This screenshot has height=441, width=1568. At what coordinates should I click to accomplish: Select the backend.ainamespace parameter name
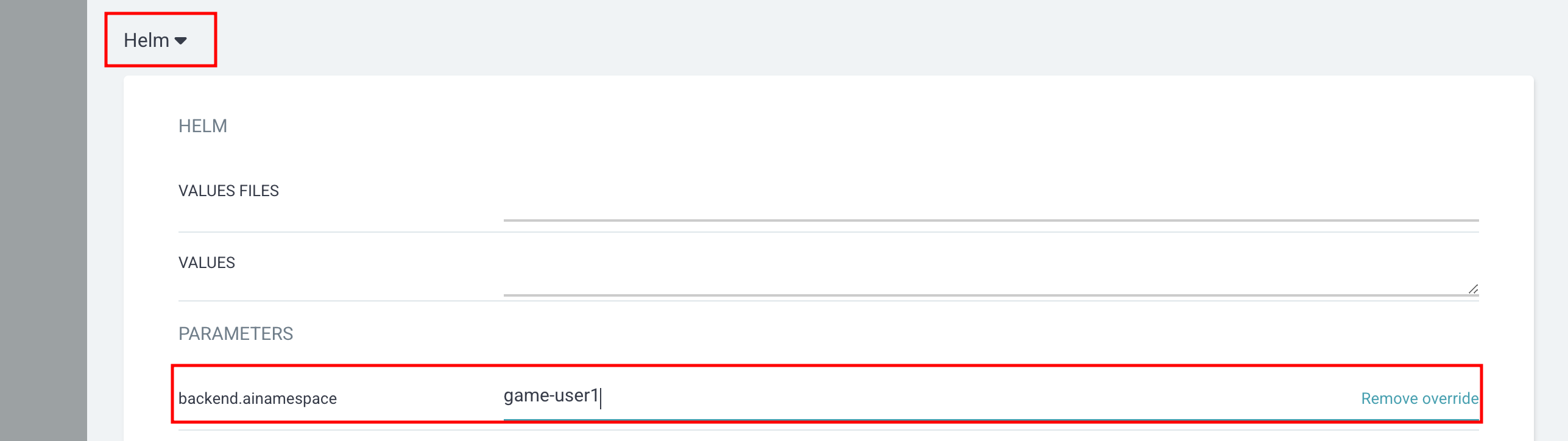[x=258, y=398]
